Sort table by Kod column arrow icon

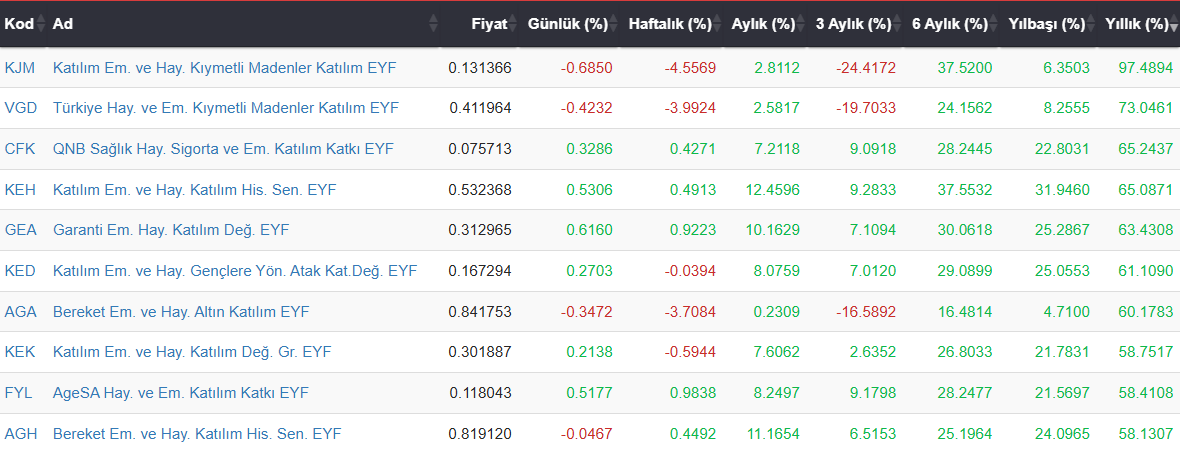41,24
